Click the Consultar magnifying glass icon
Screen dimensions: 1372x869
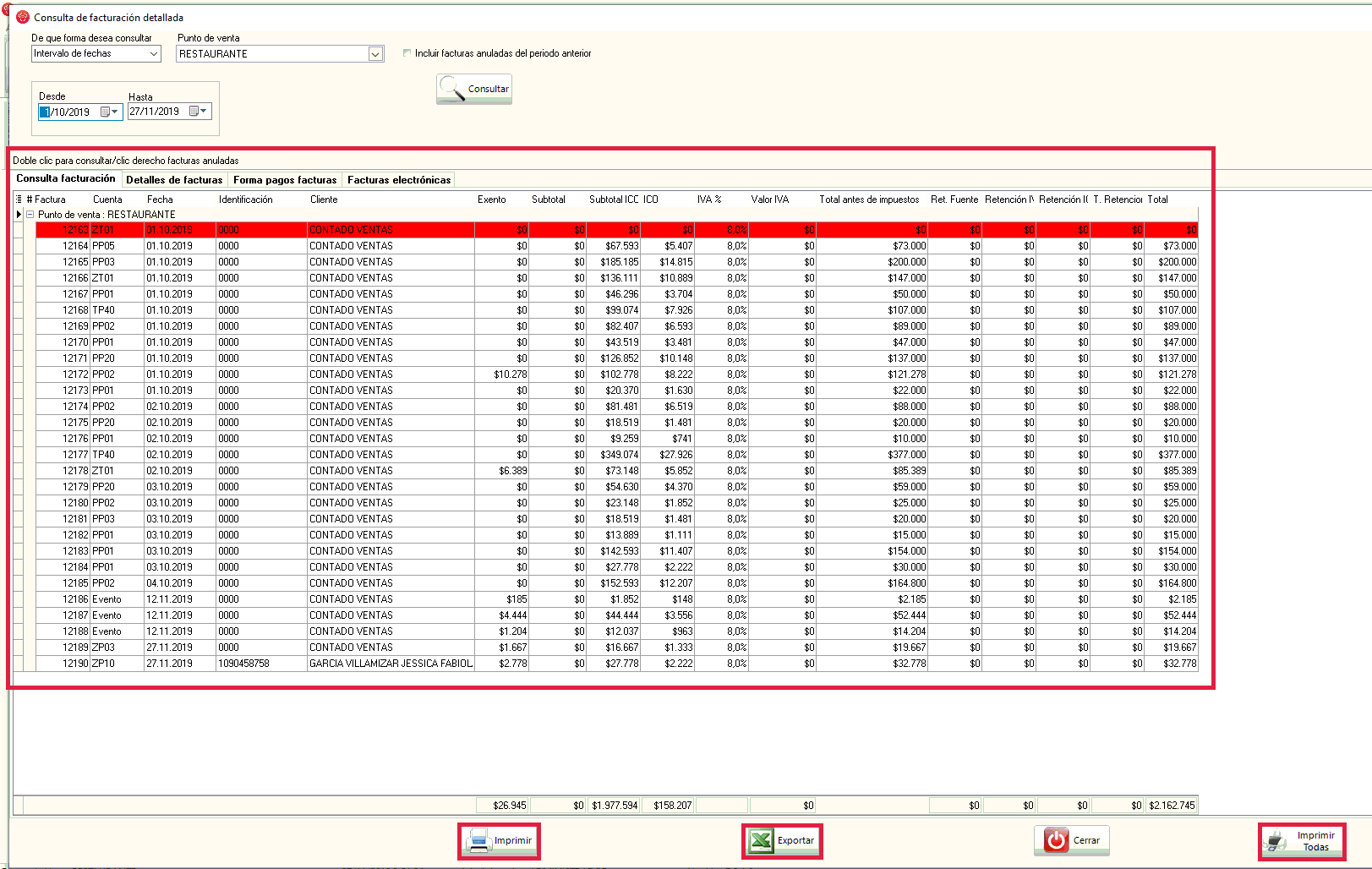tap(452, 89)
